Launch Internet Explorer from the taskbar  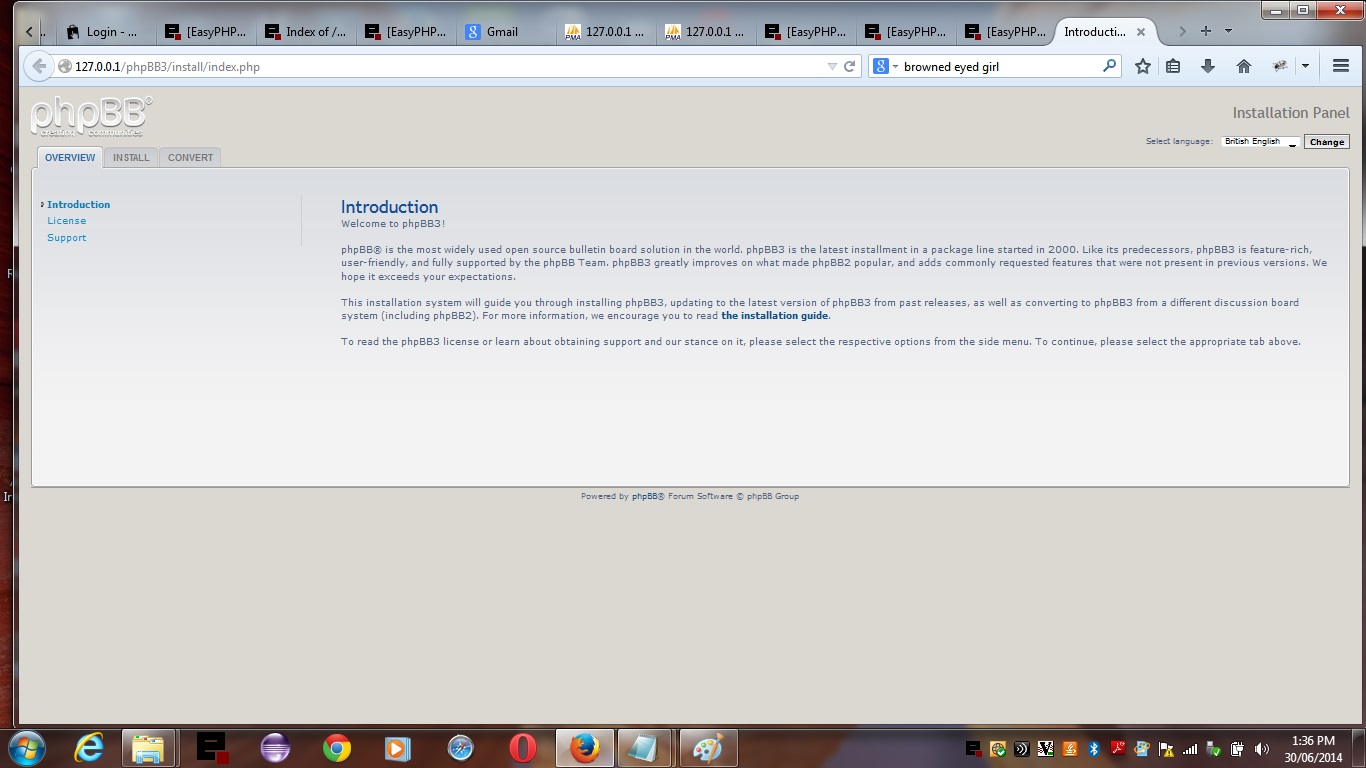point(89,747)
